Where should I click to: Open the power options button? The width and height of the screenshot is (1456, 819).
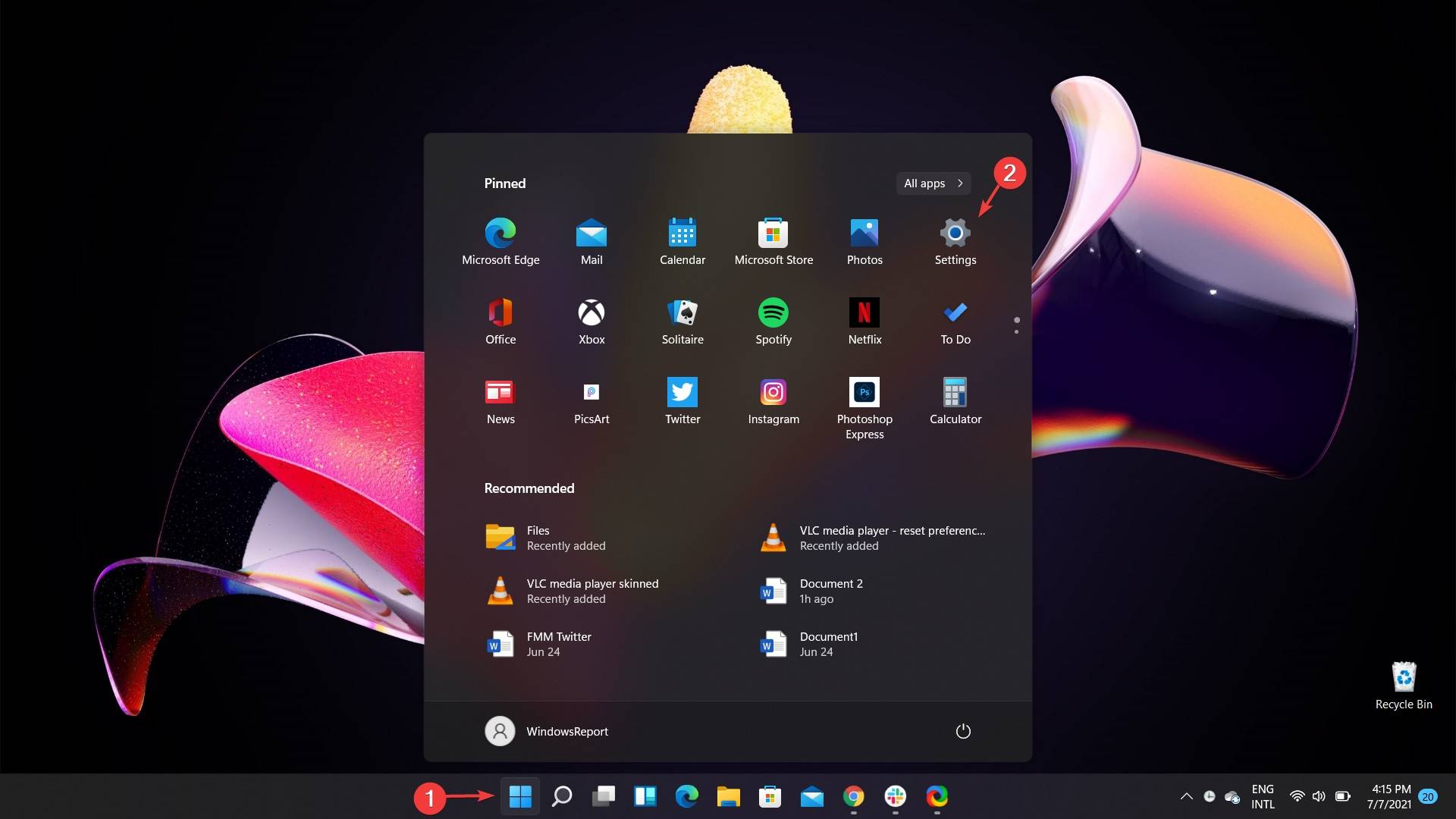click(963, 731)
